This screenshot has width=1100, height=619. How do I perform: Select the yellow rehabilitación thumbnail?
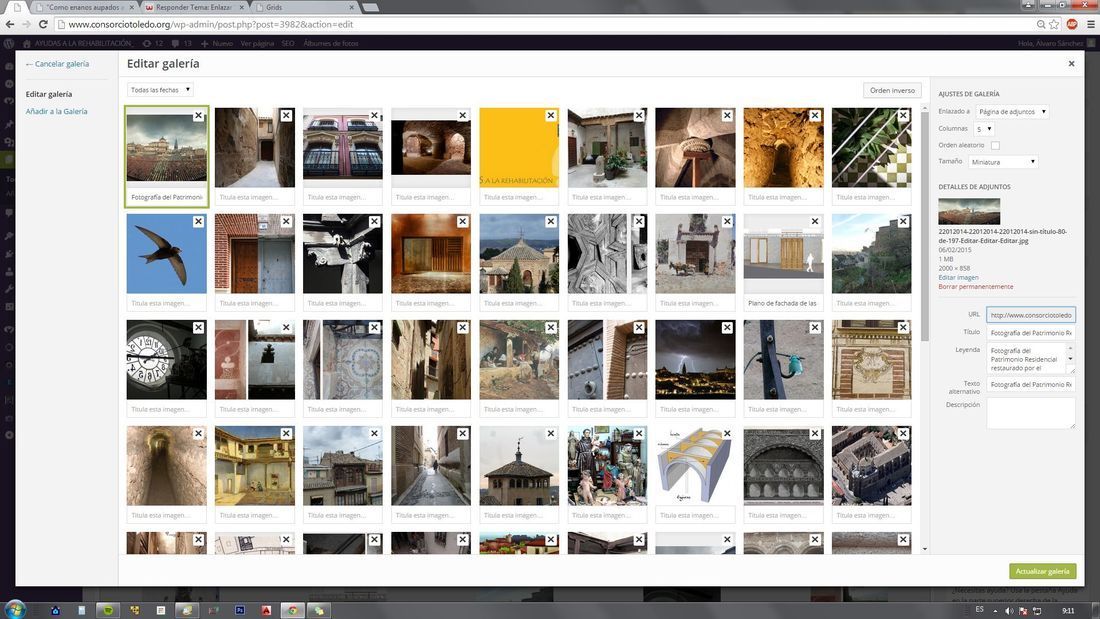coord(519,148)
